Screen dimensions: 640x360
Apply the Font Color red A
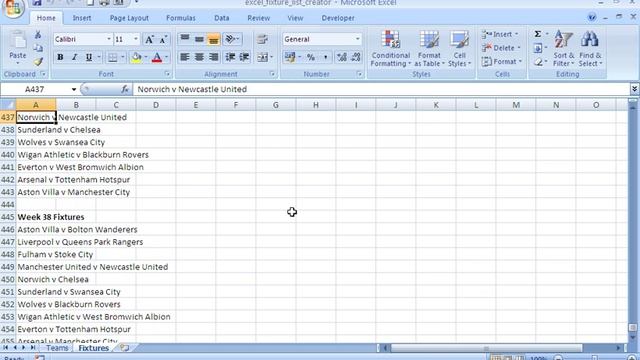click(157, 58)
